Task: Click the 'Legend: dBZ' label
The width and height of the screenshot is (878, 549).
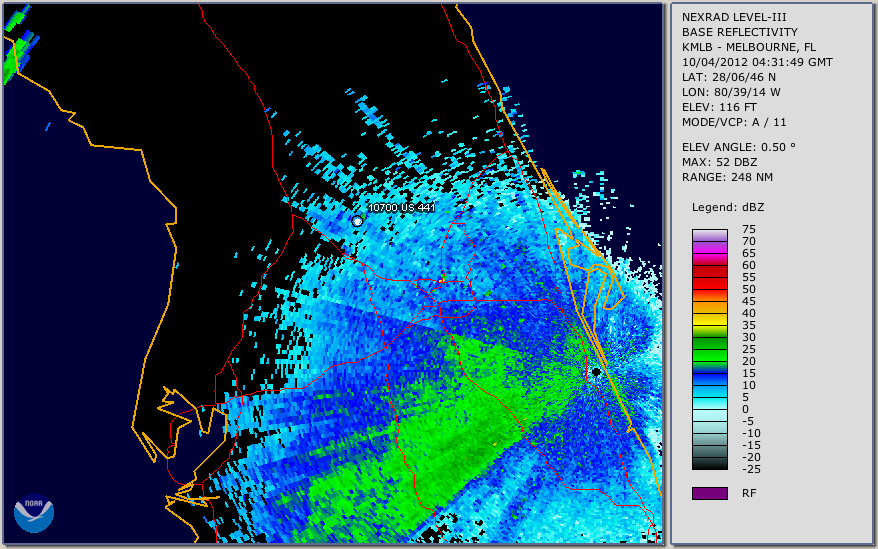Action: coord(728,207)
